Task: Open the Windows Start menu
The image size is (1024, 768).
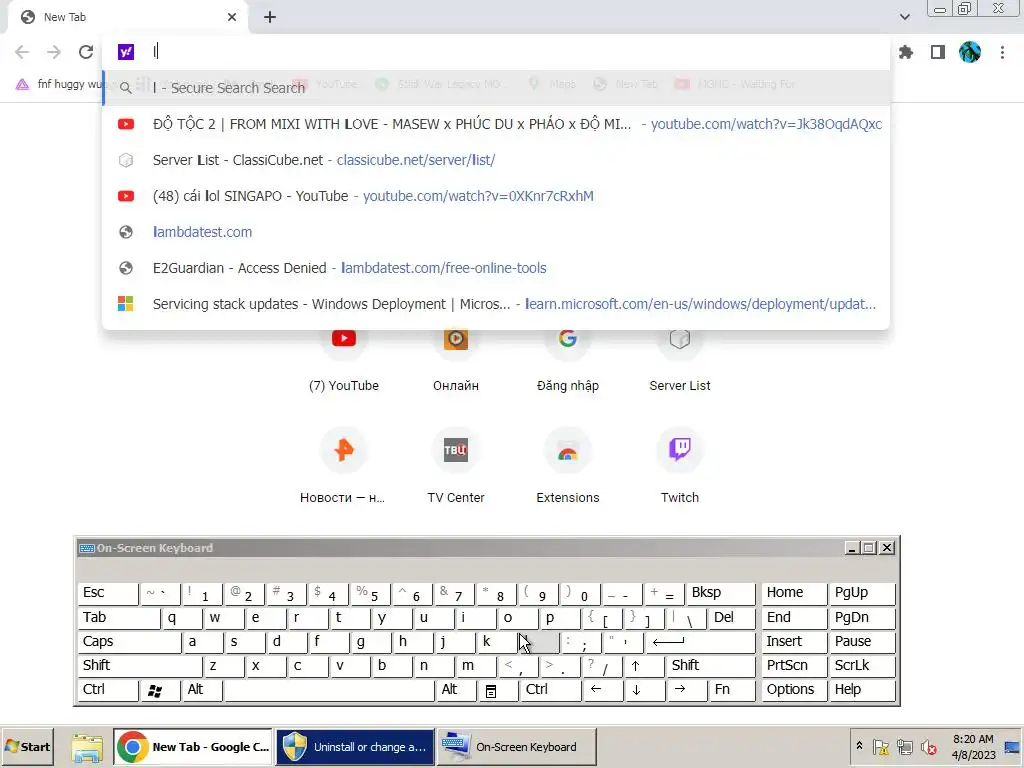Action: 27,746
